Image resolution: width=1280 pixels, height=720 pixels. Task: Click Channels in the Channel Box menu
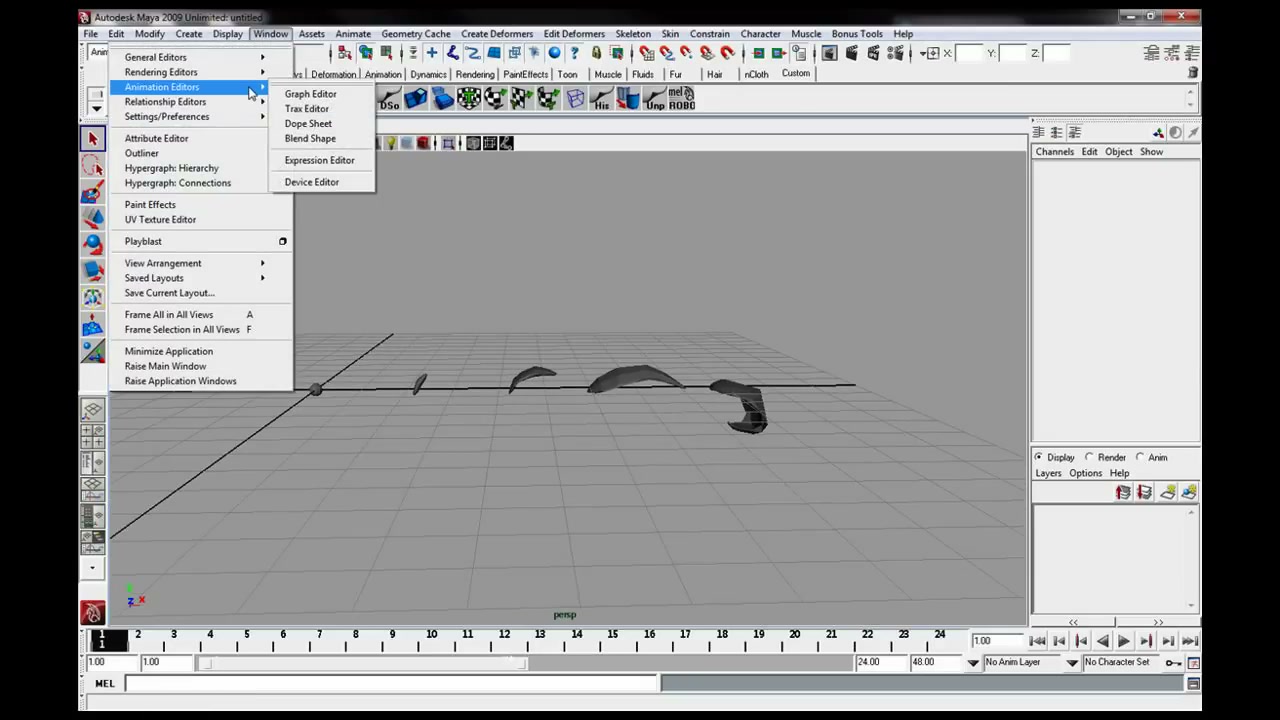pyautogui.click(x=1054, y=152)
